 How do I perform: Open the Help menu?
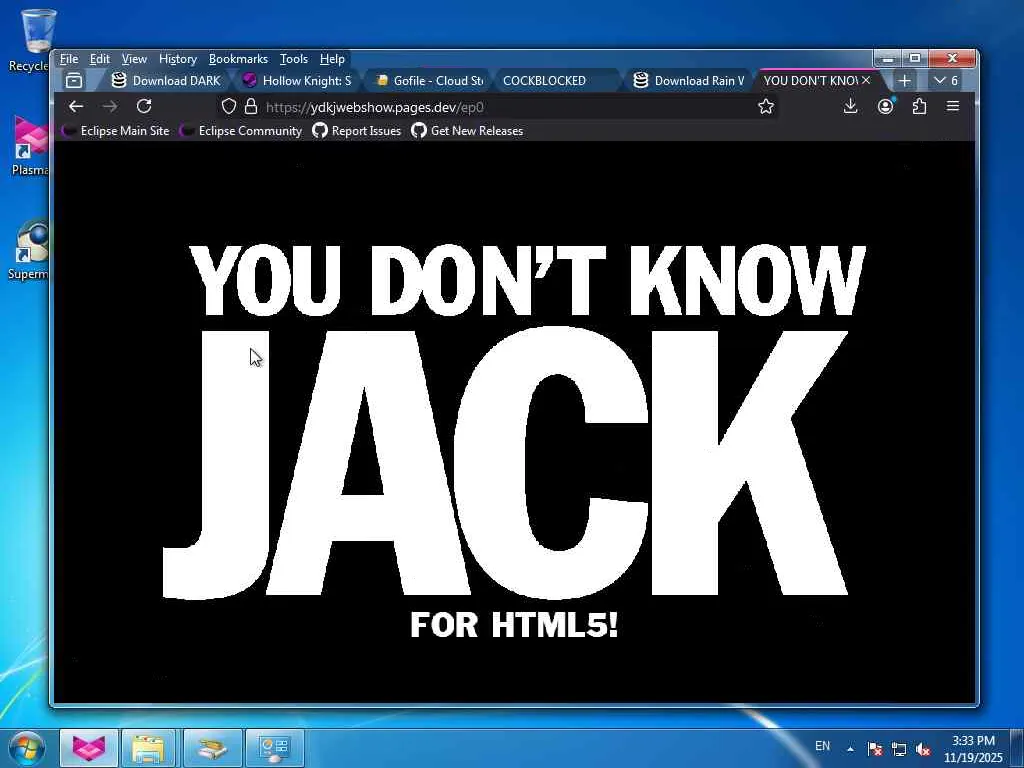(x=332, y=59)
